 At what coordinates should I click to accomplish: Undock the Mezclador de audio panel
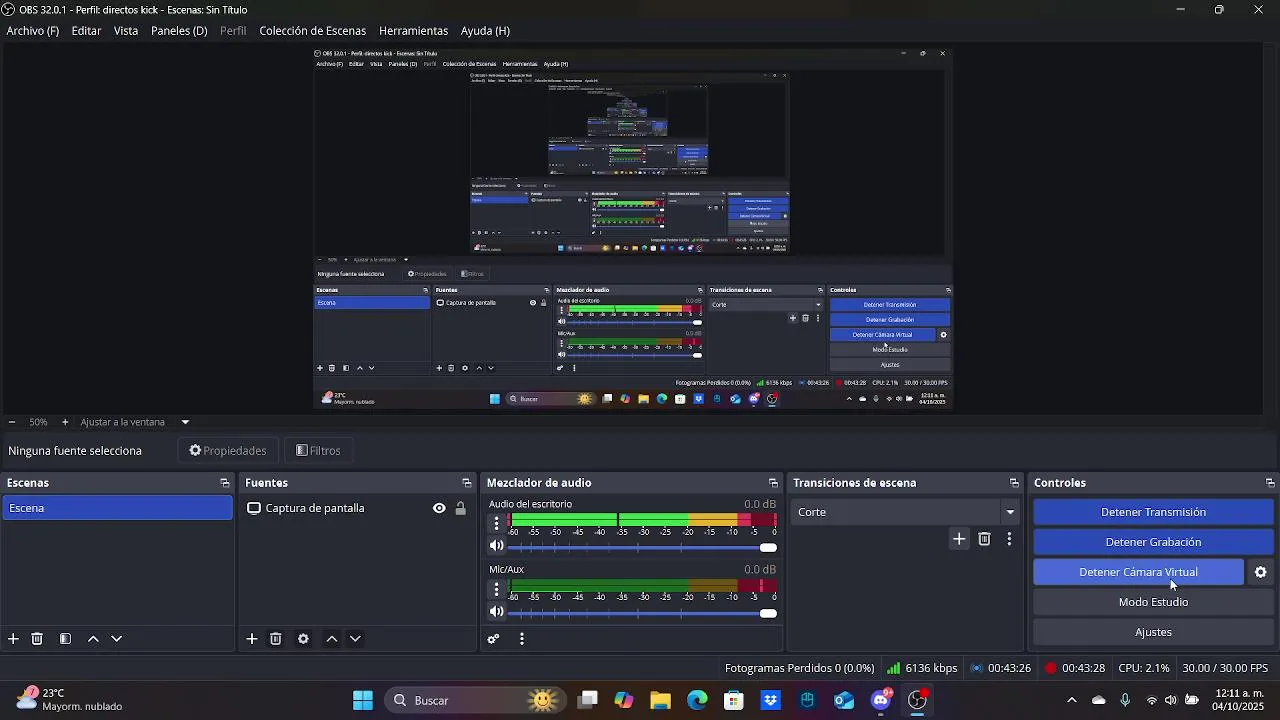click(773, 483)
